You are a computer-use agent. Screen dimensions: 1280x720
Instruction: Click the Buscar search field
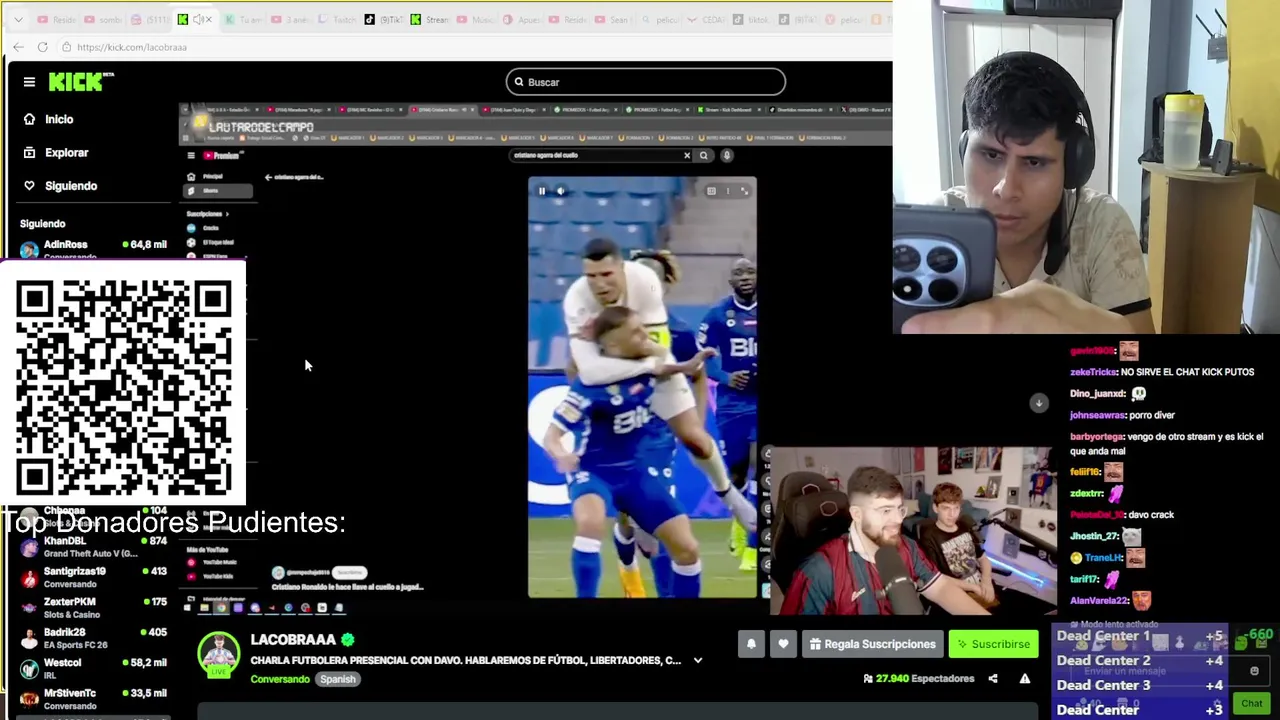[x=645, y=82]
